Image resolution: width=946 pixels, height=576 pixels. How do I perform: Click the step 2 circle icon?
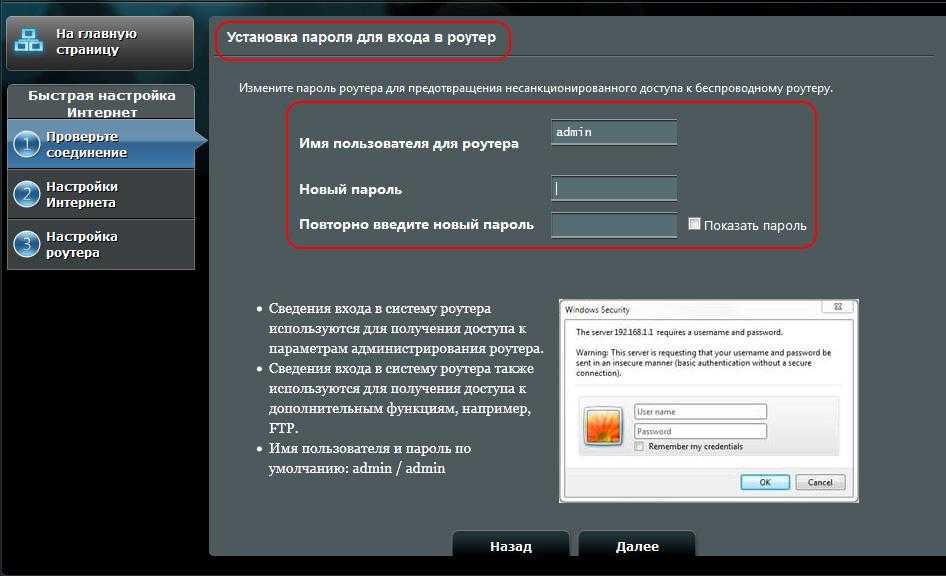tap(26, 195)
